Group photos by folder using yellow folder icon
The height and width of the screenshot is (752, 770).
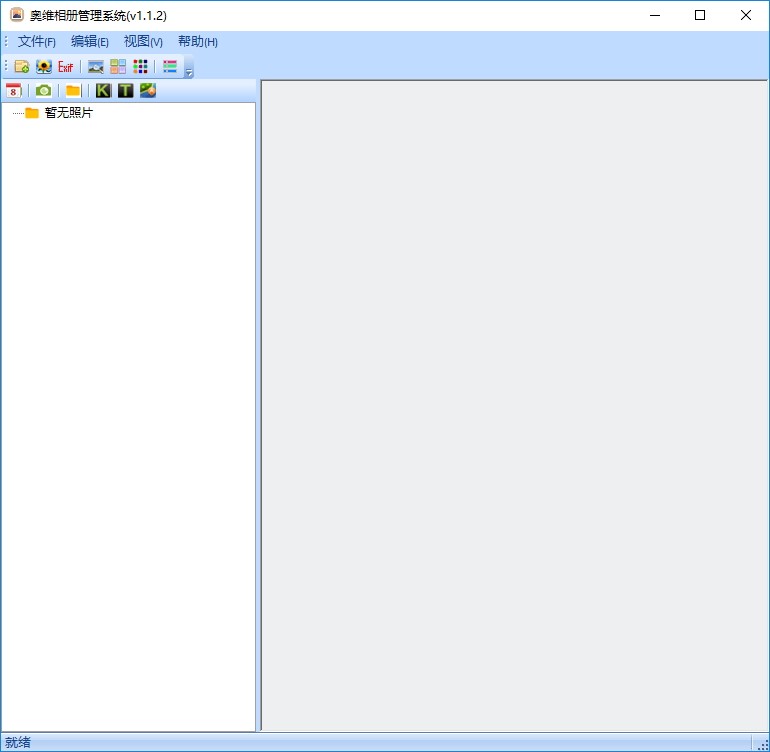[x=73, y=90]
